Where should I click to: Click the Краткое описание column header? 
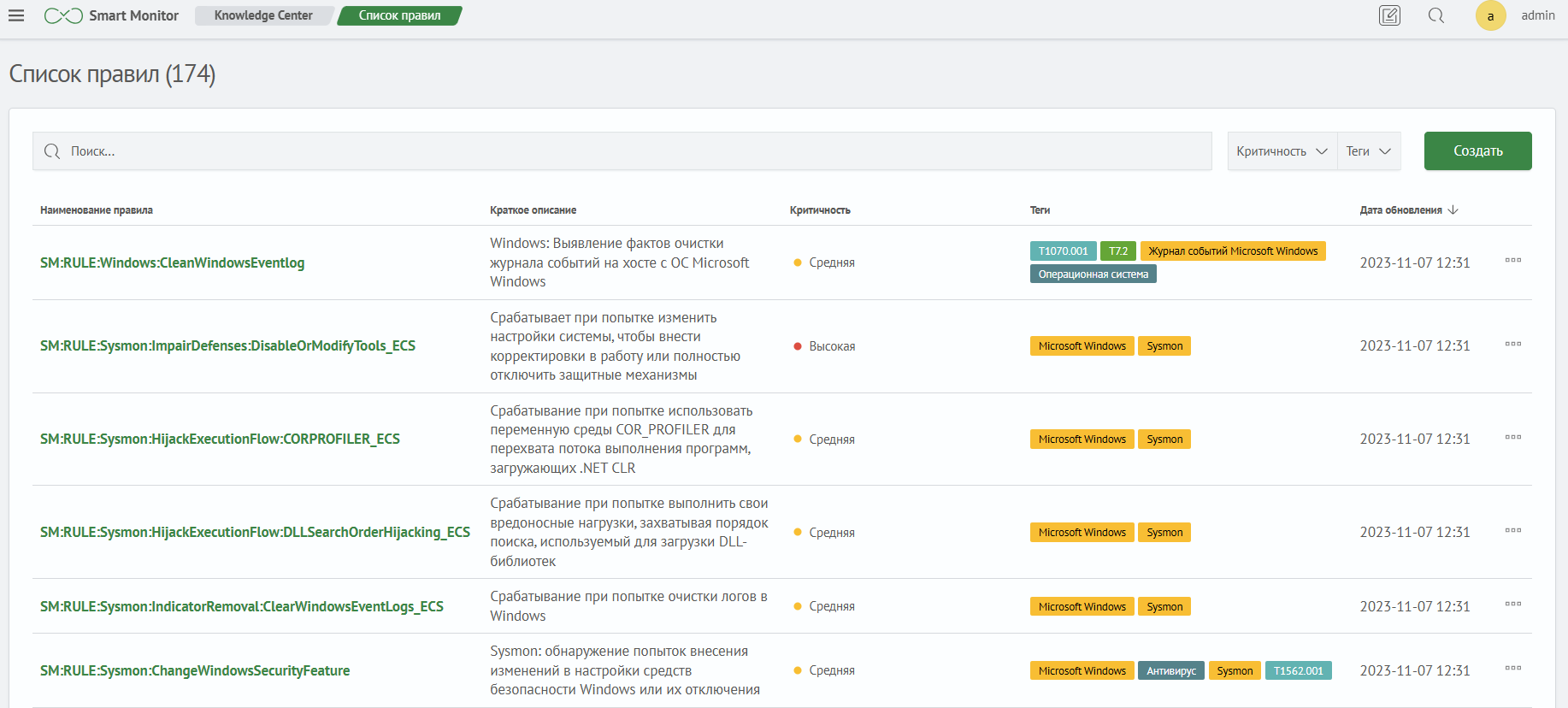[x=533, y=209]
